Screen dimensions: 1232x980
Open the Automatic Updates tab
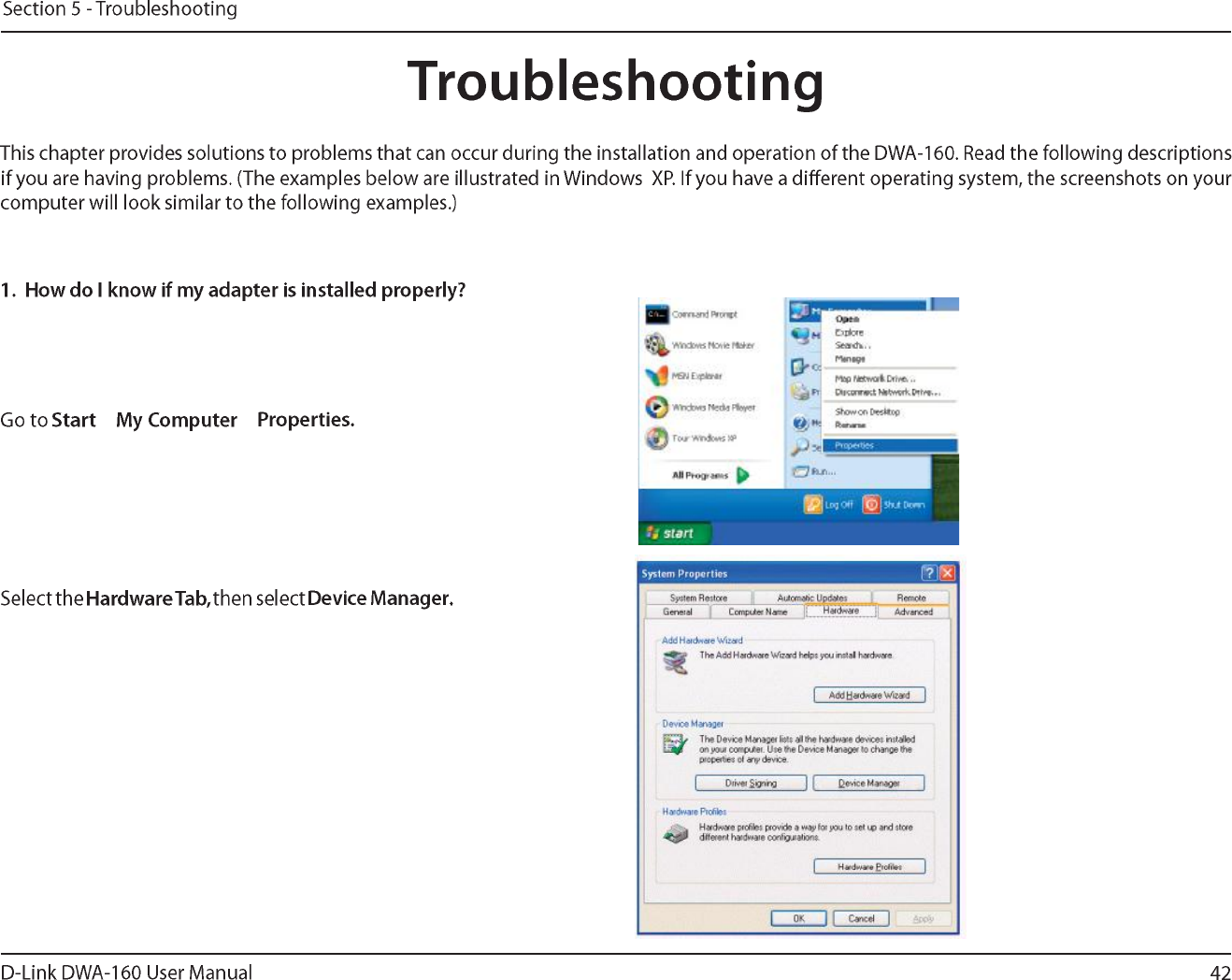click(x=812, y=598)
